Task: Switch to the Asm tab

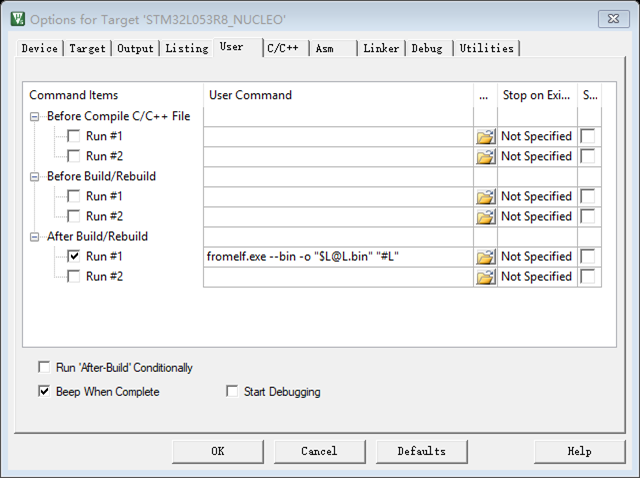Action: [333, 49]
